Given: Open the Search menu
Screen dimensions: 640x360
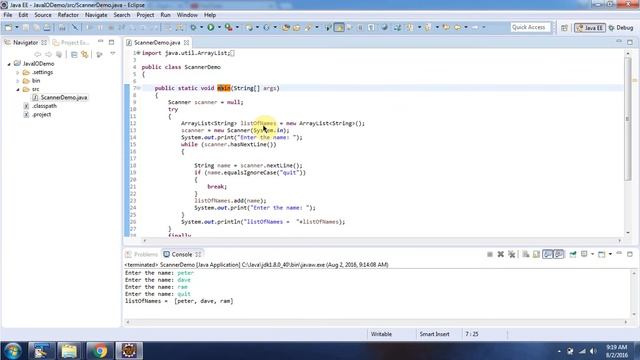Looking at the screenshot, I should point(122,15).
